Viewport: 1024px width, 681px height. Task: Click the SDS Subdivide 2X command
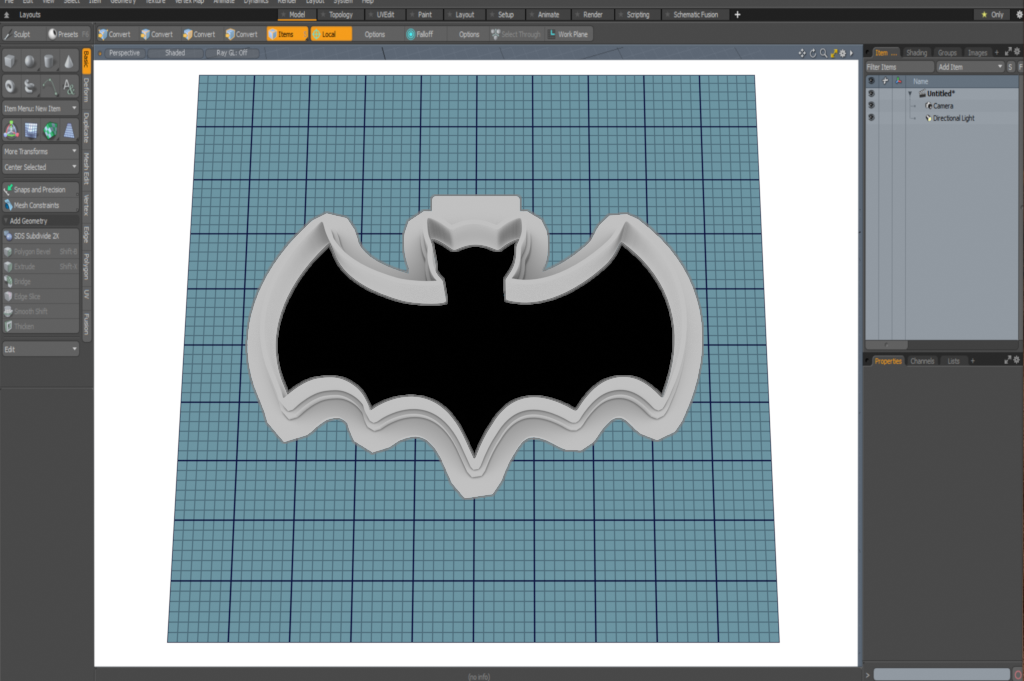35,237
